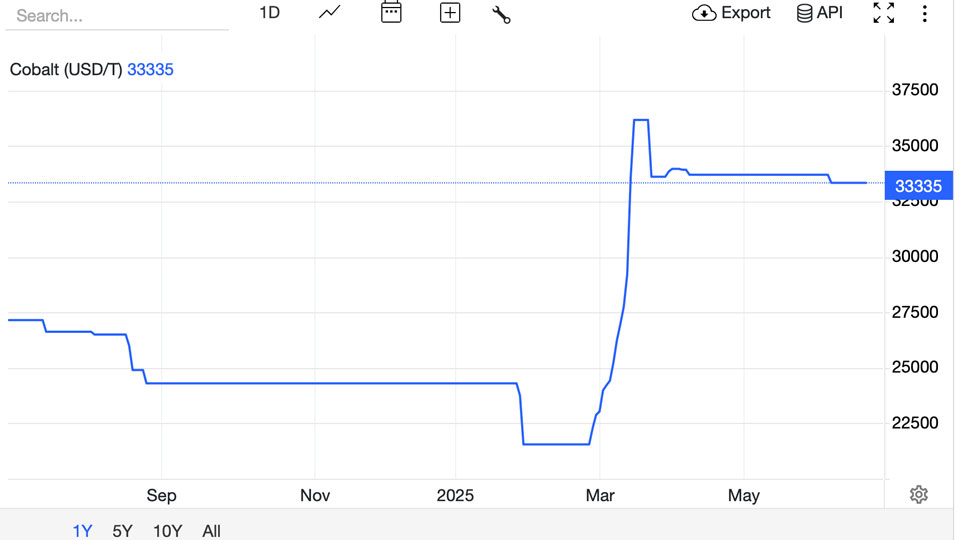Switch to the 5Y time range
960x540 pixels.
point(122,531)
